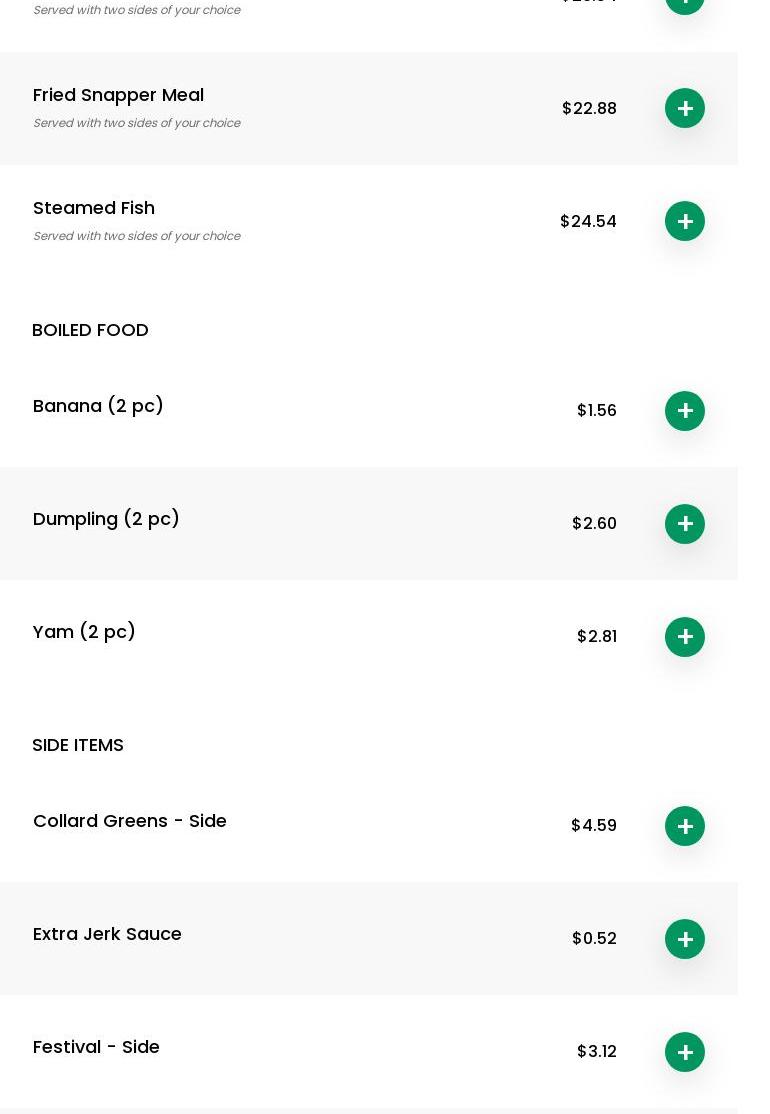Add Steamed Fish using plus icon
The height and width of the screenshot is (1114, 770).
tap(685, 221)
